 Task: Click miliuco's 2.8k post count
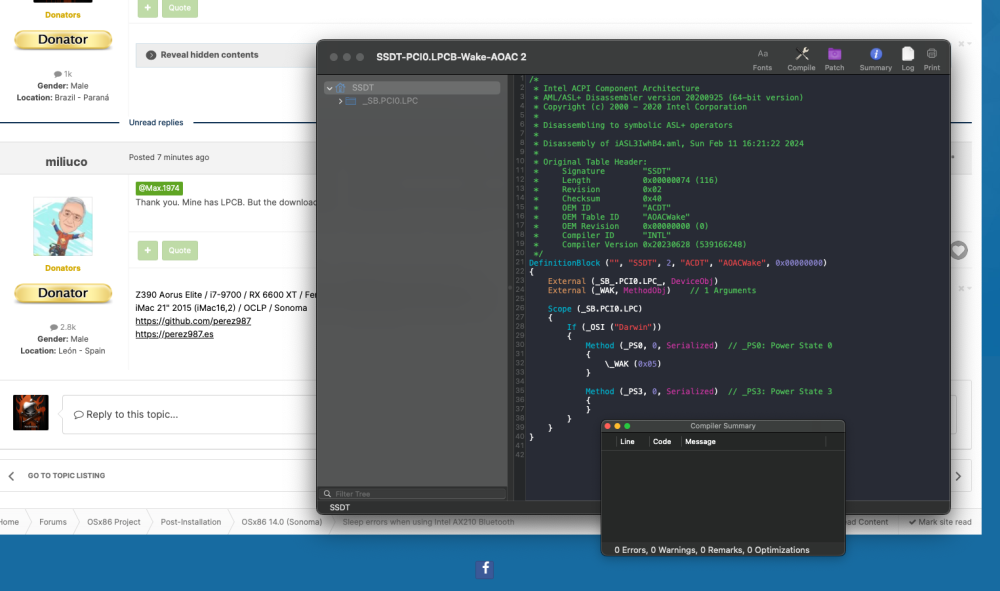[62, 327]
